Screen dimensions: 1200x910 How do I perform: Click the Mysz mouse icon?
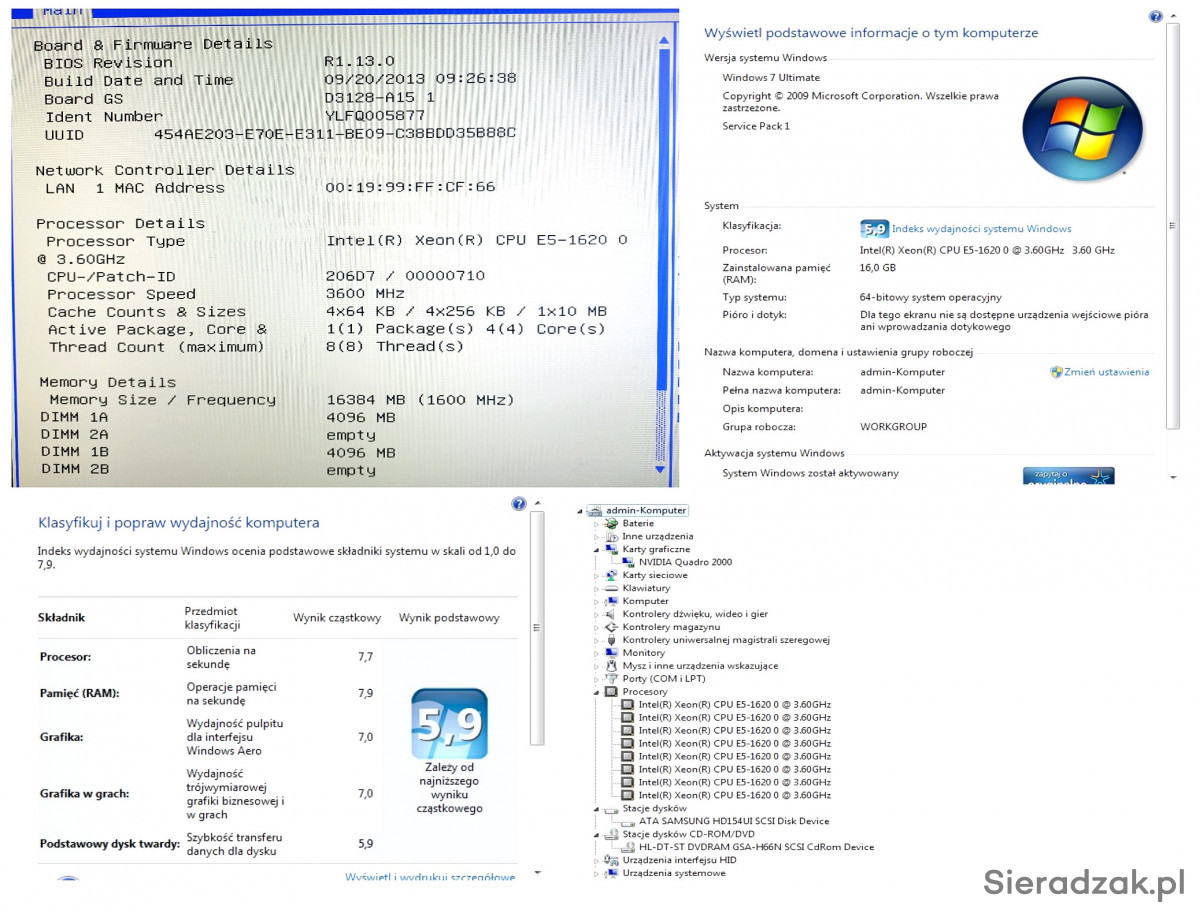coord(611,666)
